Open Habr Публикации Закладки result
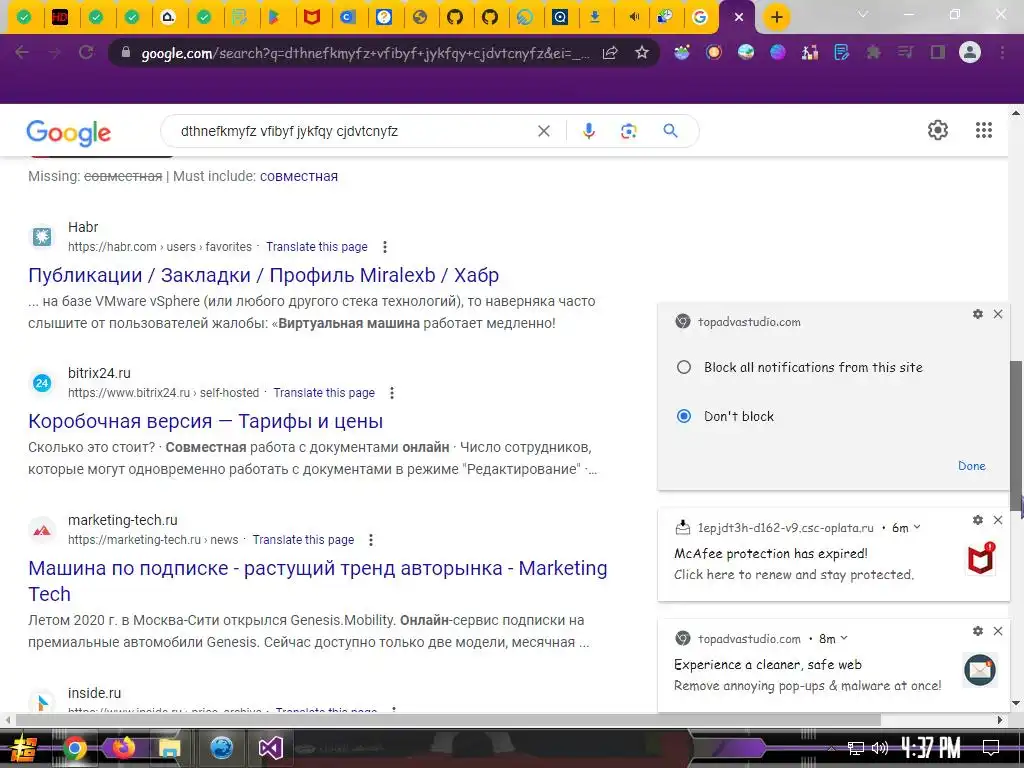The width and height of the screenshot is (1024, 768). 263,275
